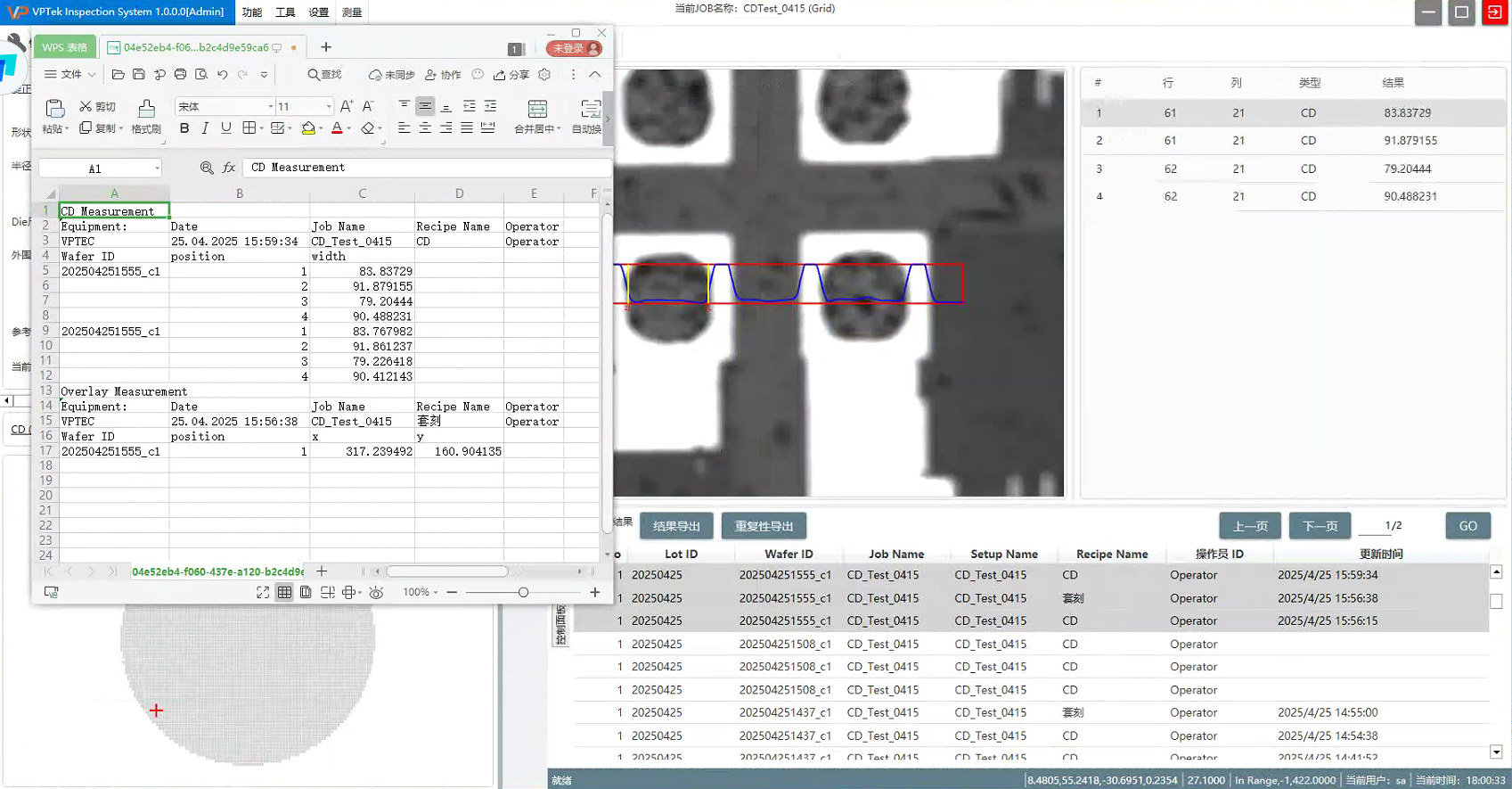Expand the A1 name box dropdown

[157, 168]
